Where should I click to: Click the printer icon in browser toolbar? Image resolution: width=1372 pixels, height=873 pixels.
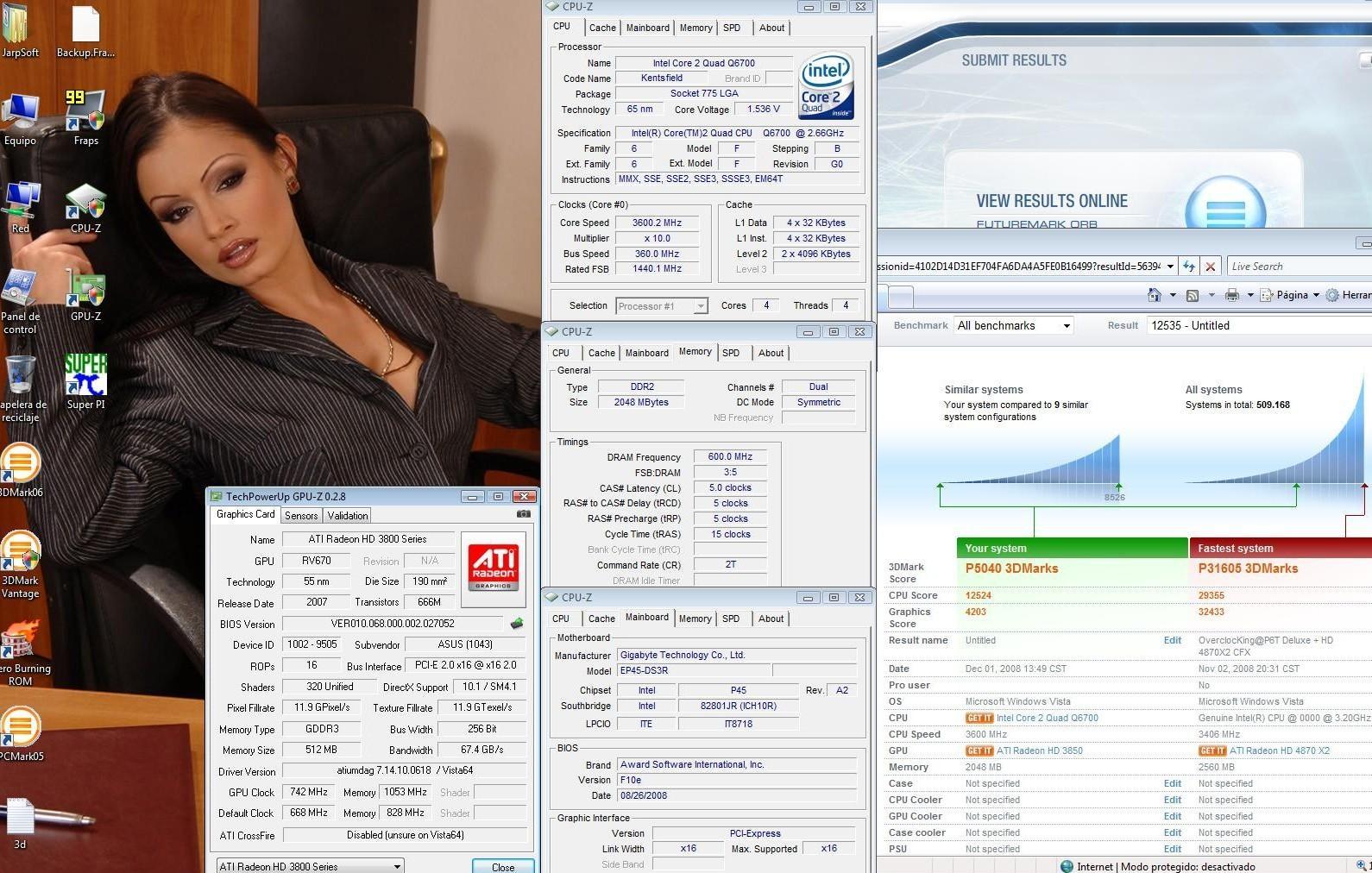[1232, 295]
